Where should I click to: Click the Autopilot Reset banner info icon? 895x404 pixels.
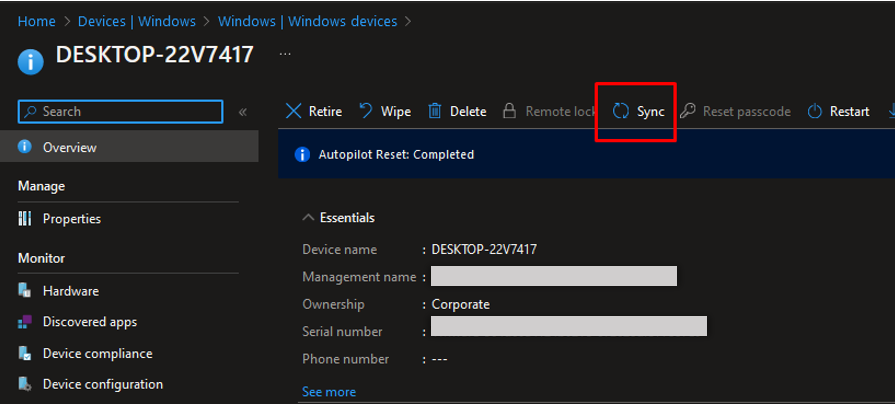302,155
